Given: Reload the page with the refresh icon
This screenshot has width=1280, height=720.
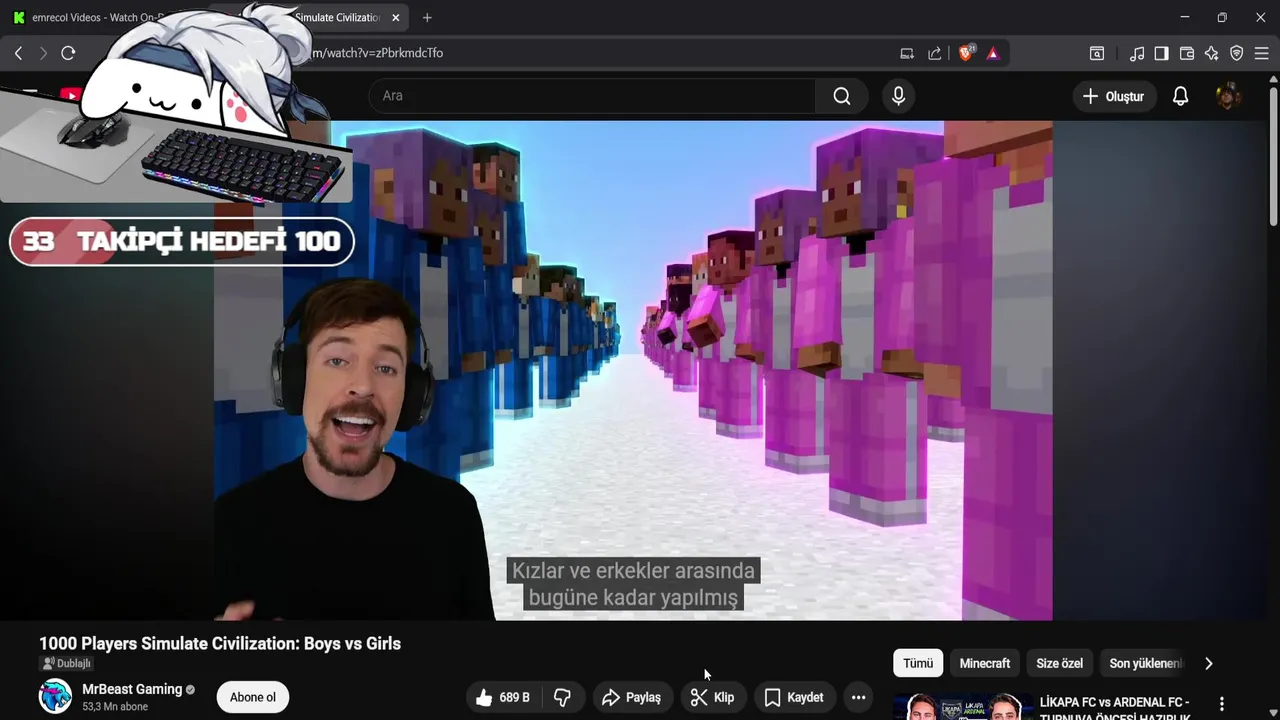Looking at the screenshot, I should pos(68,53).
